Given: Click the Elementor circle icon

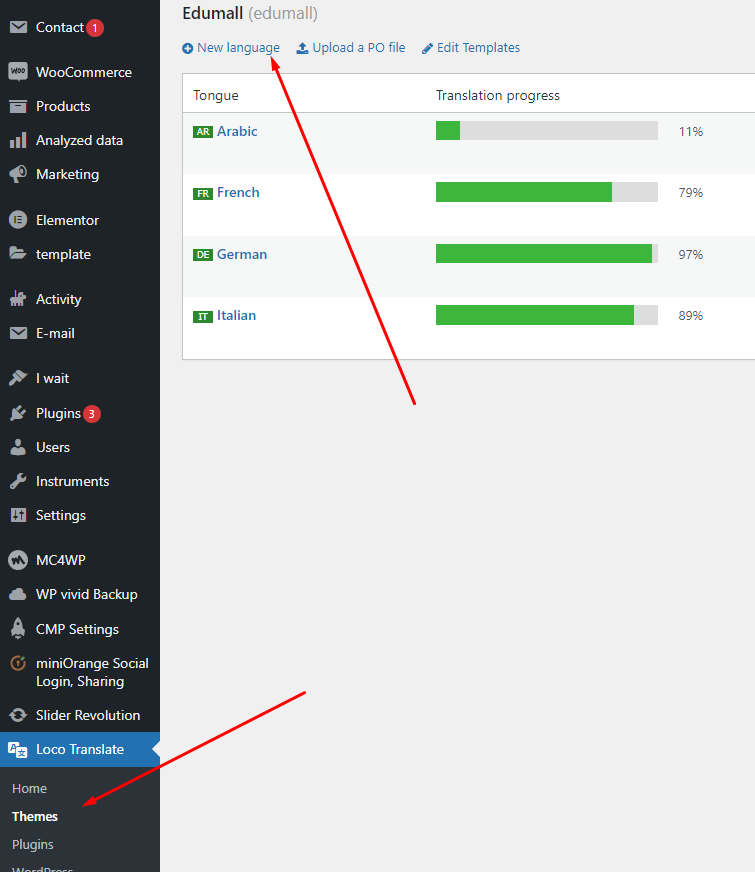Looking at the screenshot, I should pos(18,220).
